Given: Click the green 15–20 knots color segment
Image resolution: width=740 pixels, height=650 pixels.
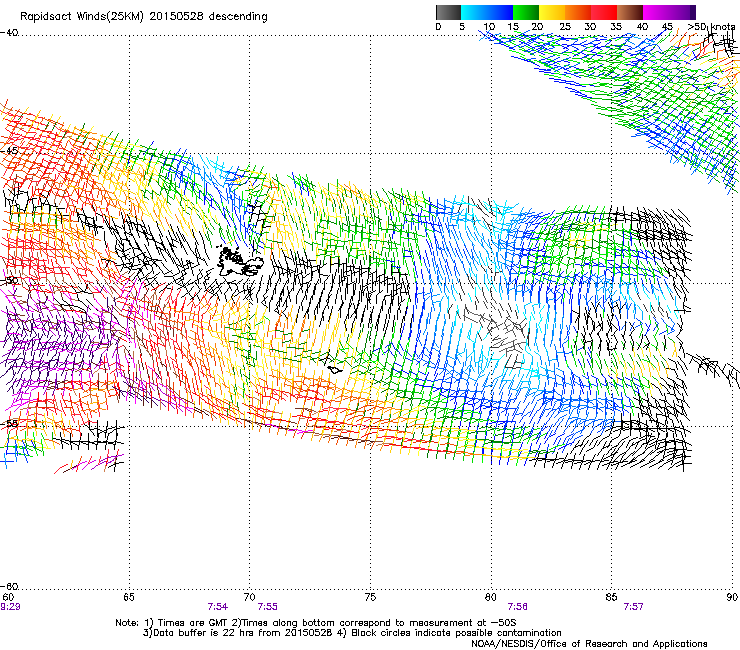Looking at the screenshot, I should pos(526,12).
